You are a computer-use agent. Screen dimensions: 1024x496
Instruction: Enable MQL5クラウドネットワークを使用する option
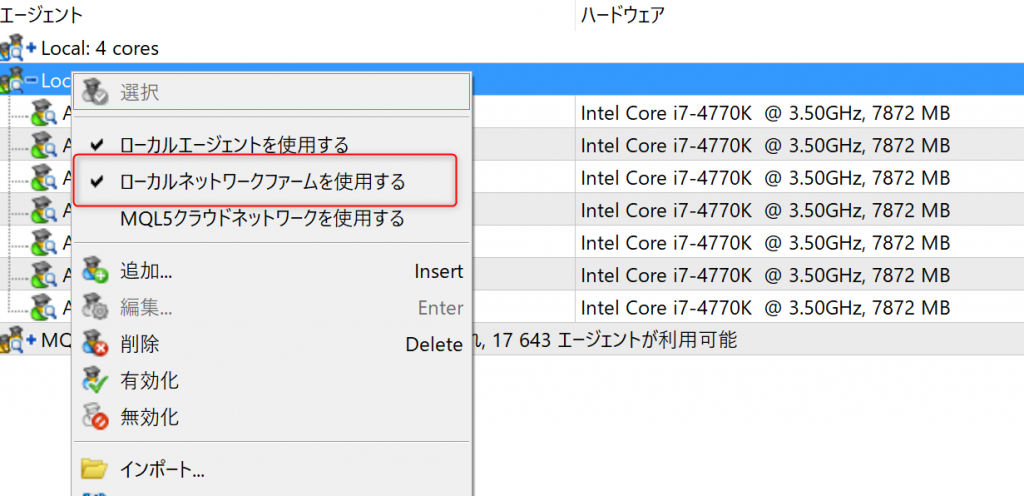click(x=262, y=218)
